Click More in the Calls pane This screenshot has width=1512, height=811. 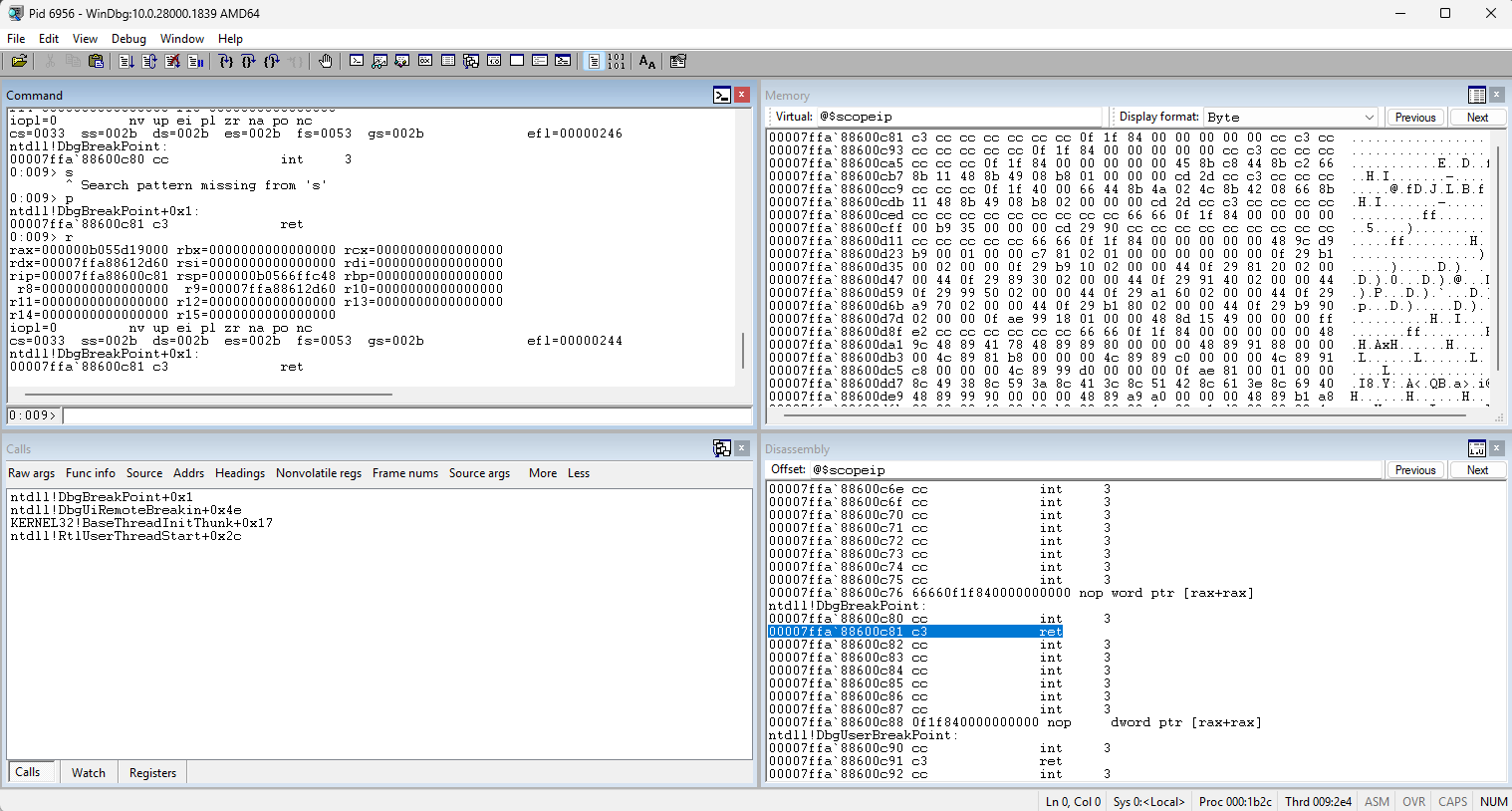(543, 473)
